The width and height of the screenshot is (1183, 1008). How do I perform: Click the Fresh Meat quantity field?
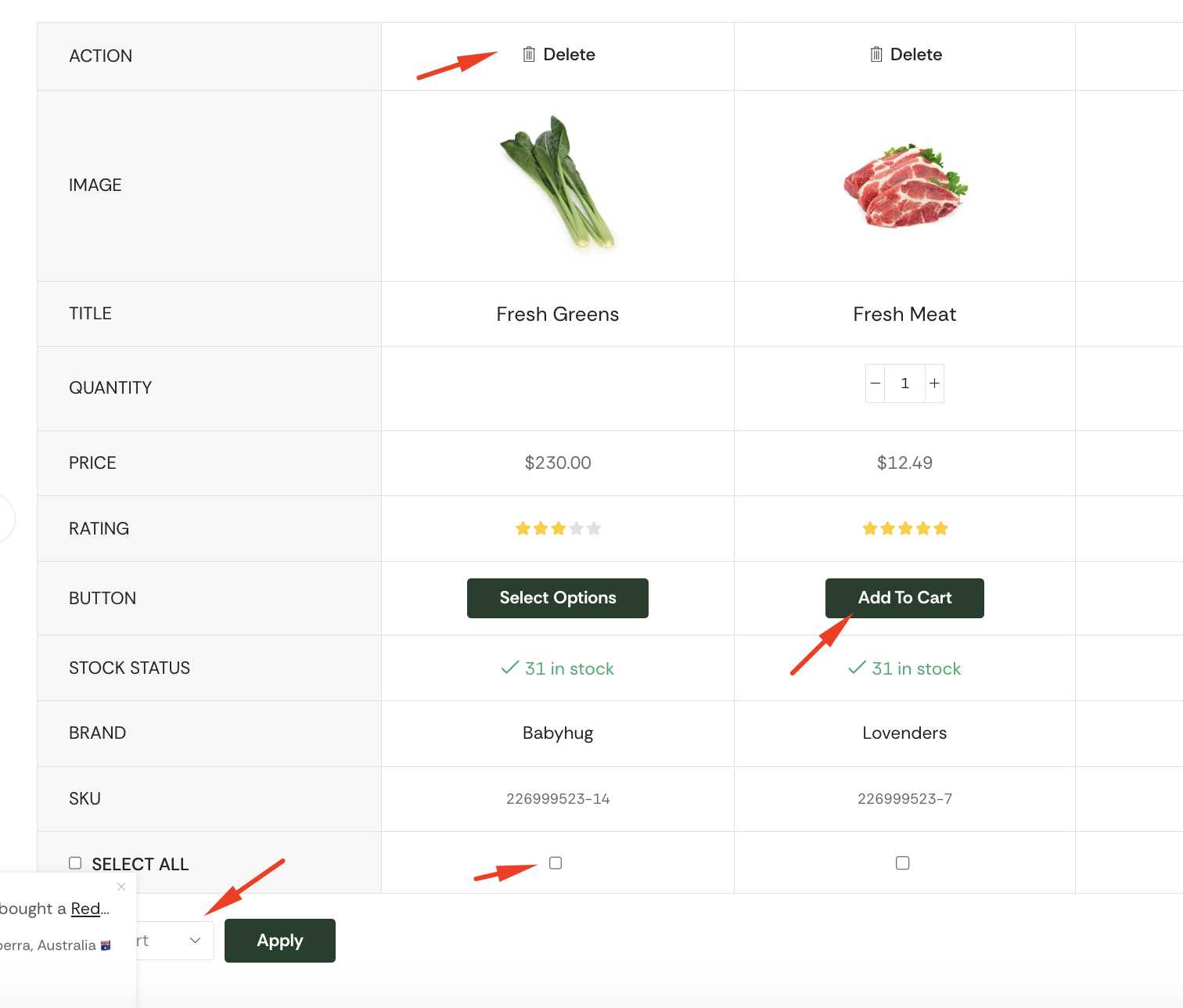coord(905,383)
